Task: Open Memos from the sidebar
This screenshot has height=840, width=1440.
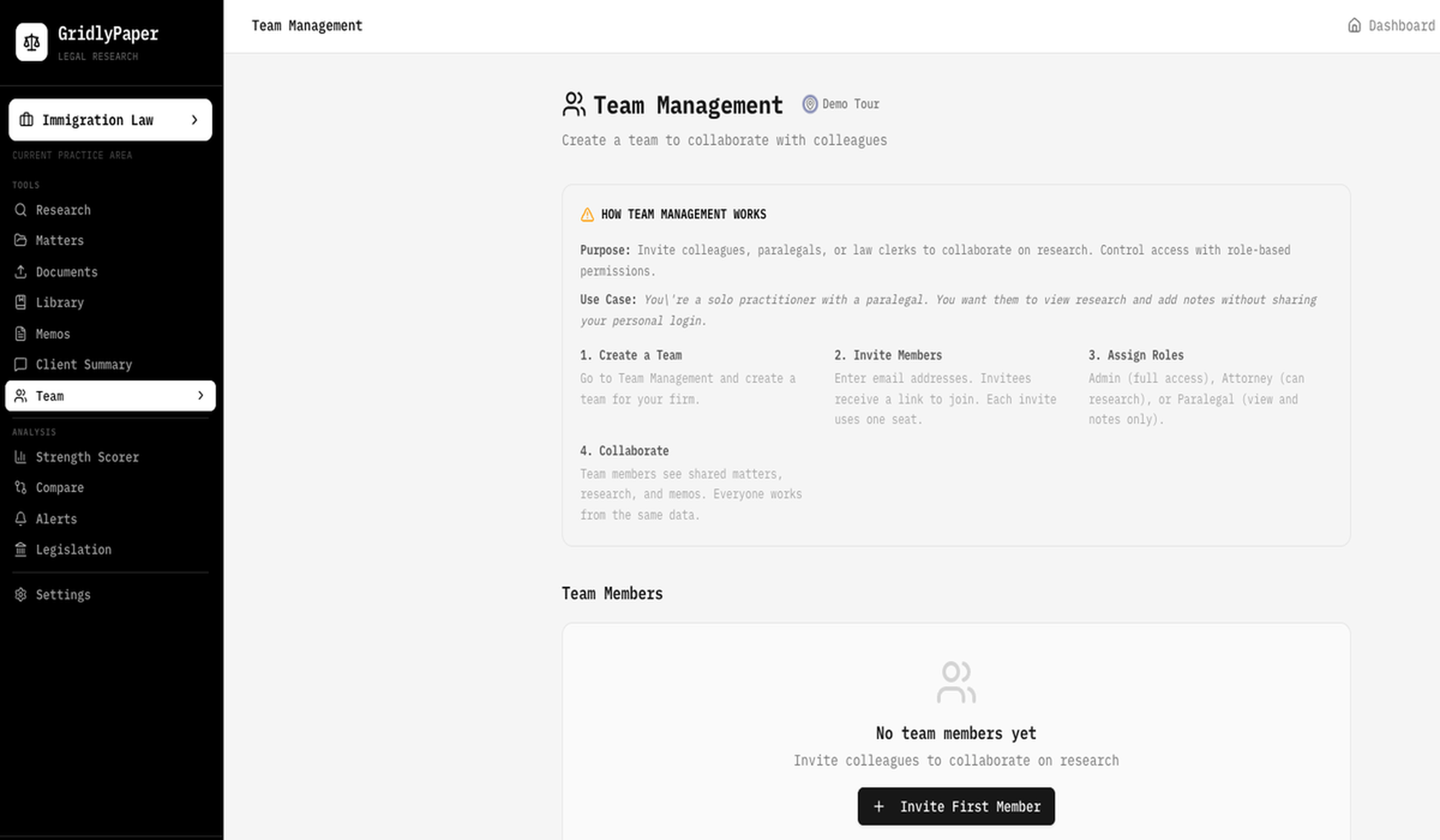Action: pos(110,334)
